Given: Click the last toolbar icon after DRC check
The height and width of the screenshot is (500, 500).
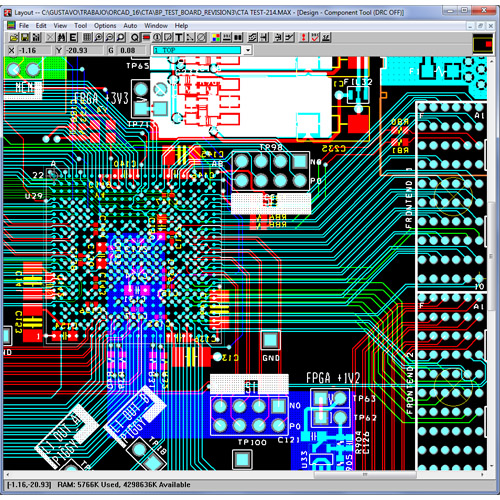Looking at the screenshot, I should tap(326, 38).
